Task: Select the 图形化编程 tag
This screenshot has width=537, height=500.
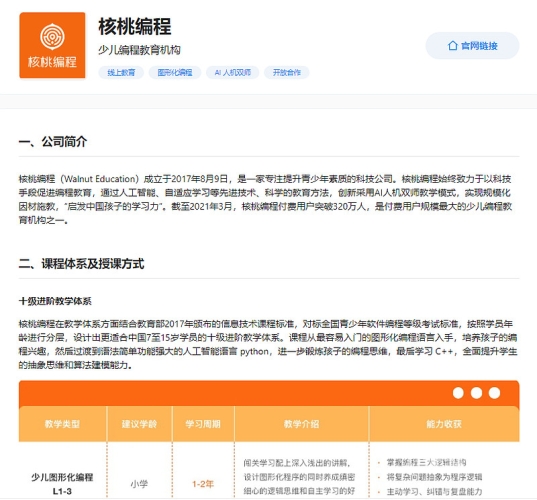Action: click(175, 73)
